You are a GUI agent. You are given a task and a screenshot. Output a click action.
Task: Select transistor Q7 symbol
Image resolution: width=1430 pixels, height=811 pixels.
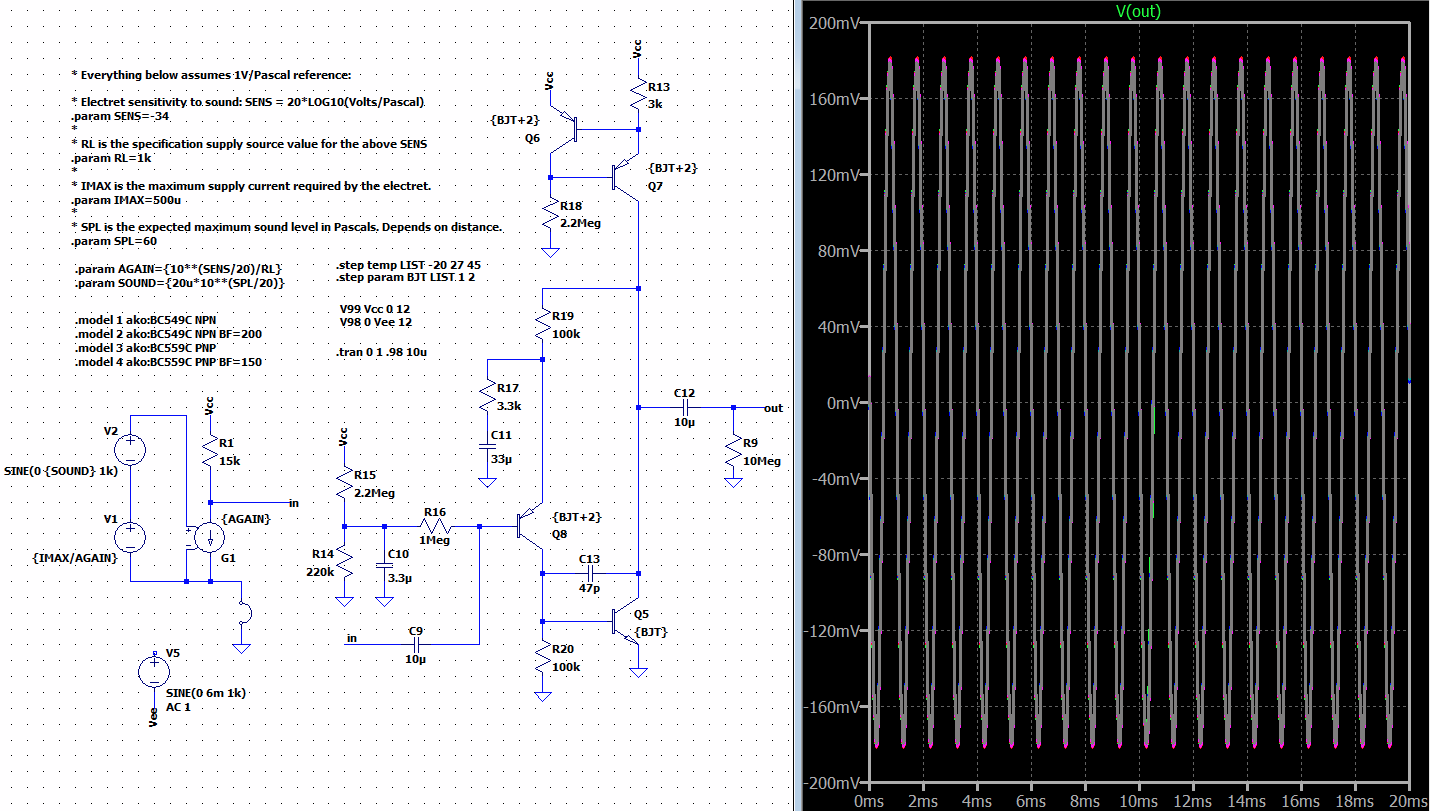(x=624, y=177)
